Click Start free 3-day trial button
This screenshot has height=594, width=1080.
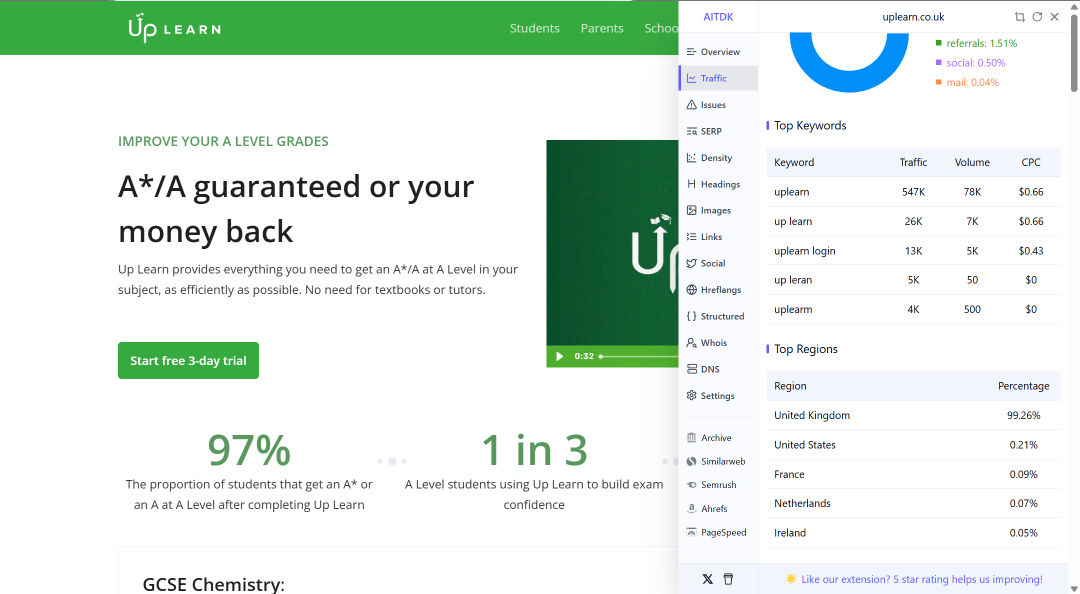point(188,360)
